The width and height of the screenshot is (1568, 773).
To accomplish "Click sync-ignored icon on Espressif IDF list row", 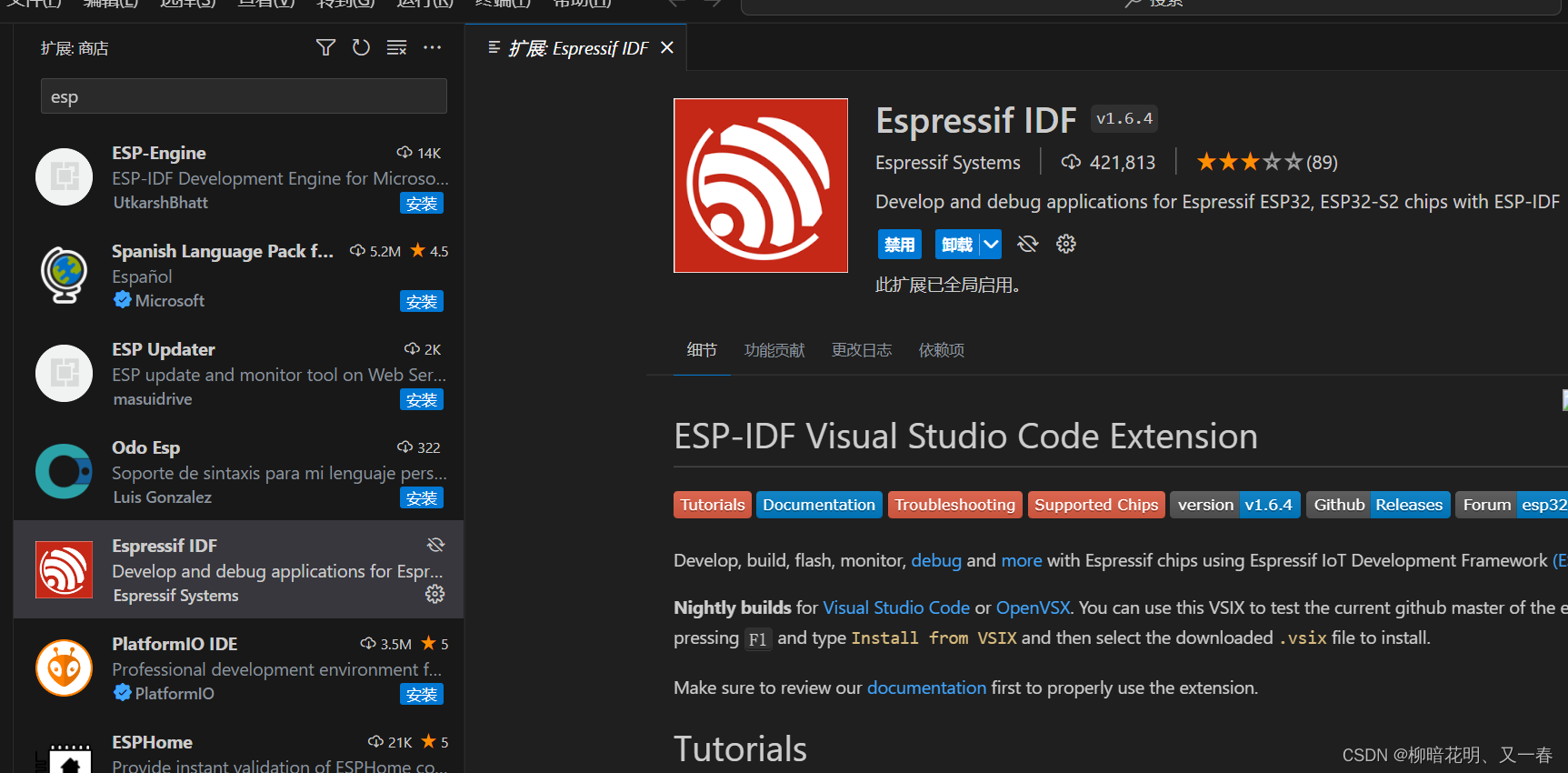I will (435, 545).
